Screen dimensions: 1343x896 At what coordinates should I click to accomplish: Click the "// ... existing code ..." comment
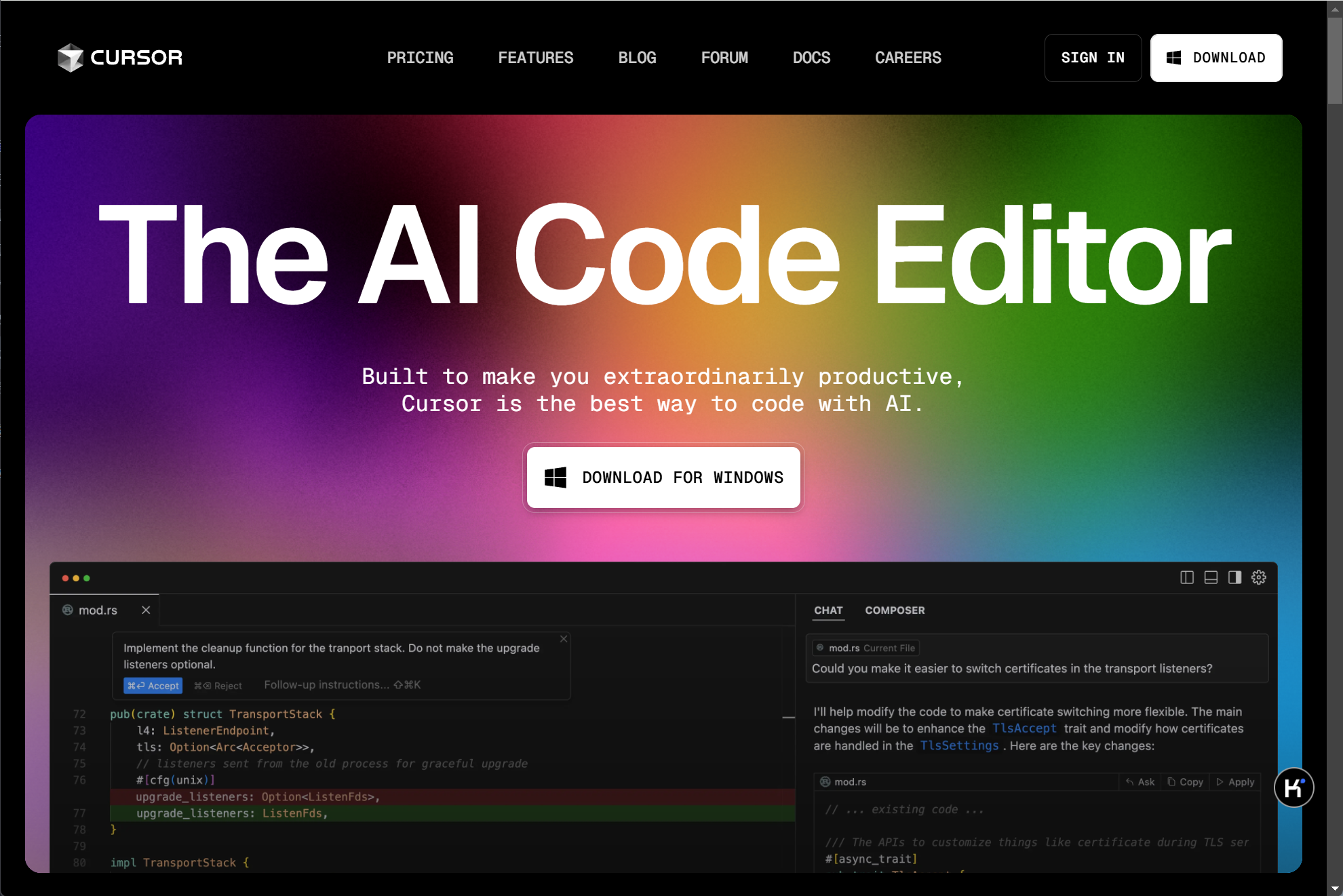pyautogui.click(x=904, y=809)
